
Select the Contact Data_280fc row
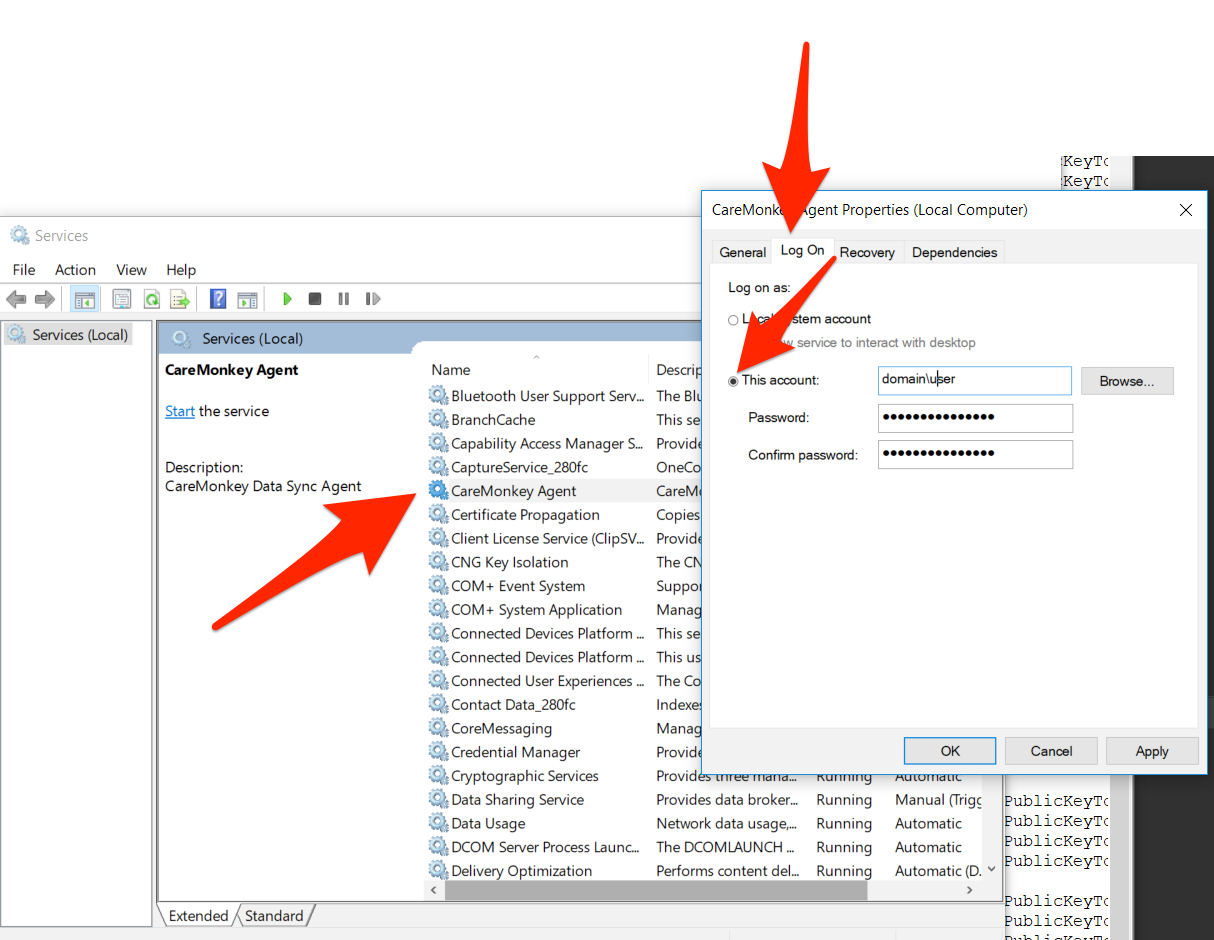[563, 705]
